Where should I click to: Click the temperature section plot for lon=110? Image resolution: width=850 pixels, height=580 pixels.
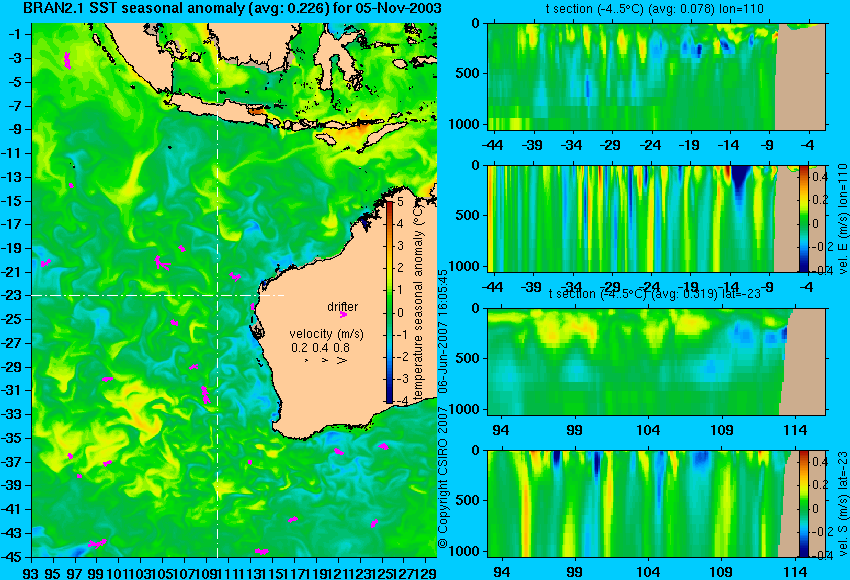[656, 76]
